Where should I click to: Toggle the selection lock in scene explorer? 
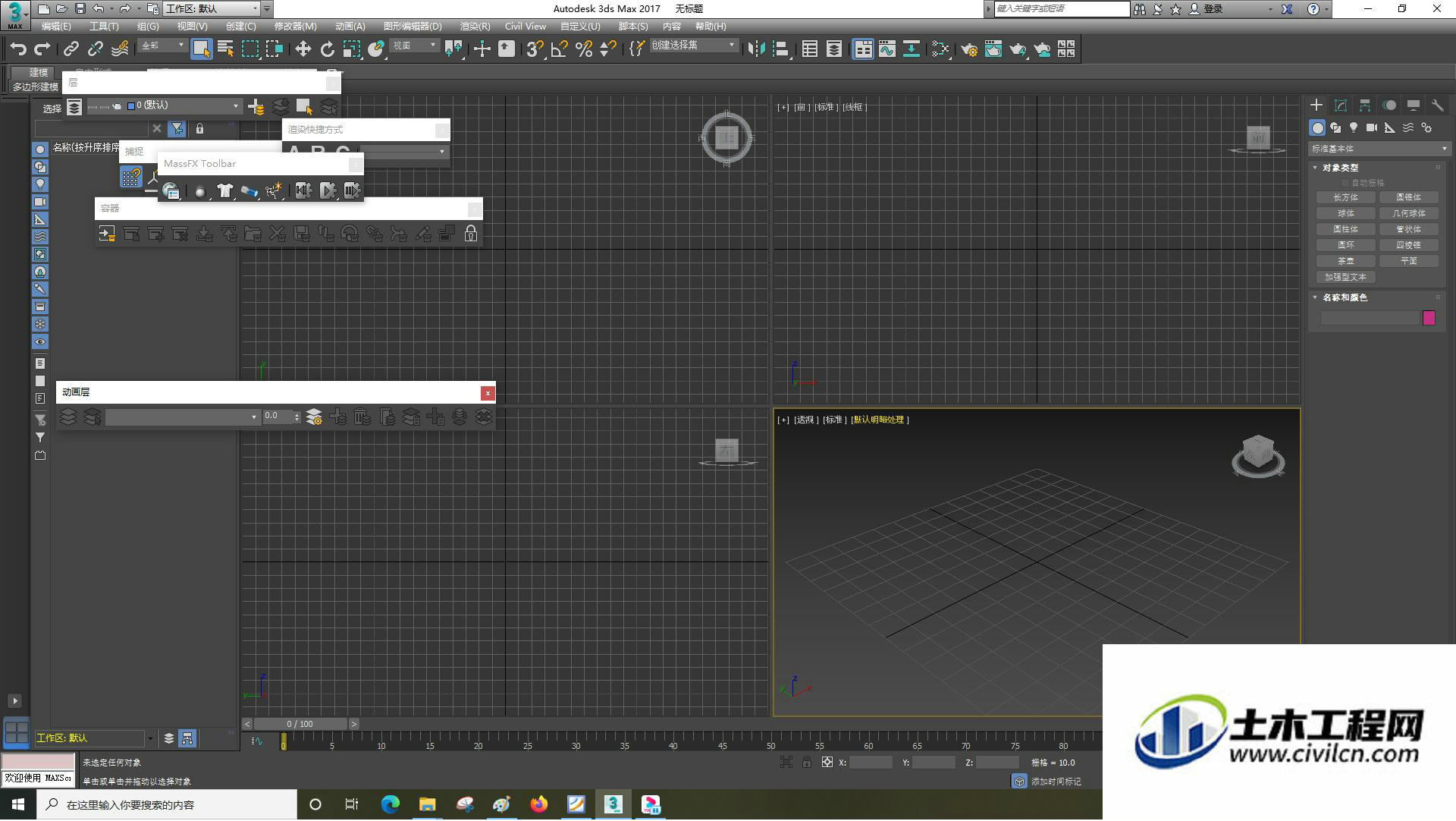pos(199,129)
